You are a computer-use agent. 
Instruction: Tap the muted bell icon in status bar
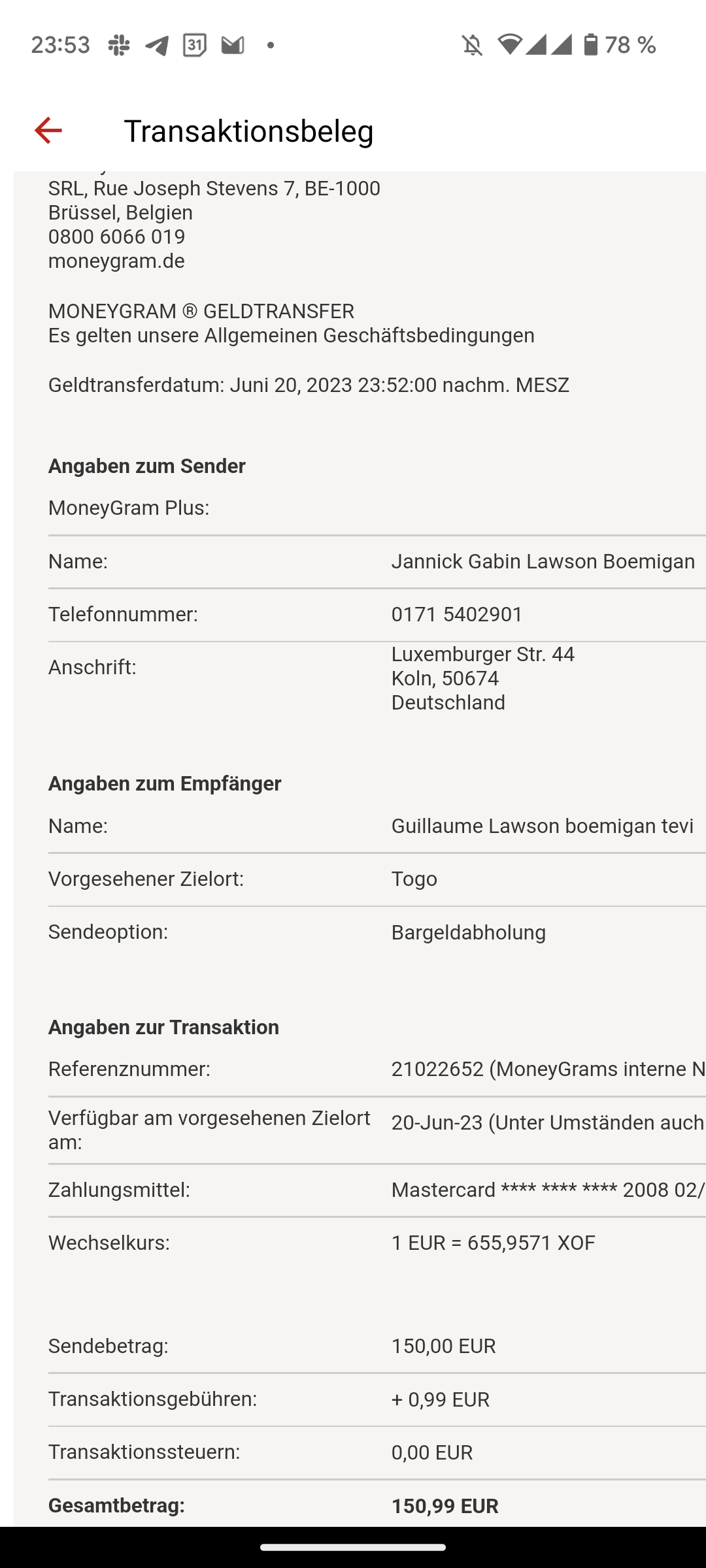coord(472,45)
